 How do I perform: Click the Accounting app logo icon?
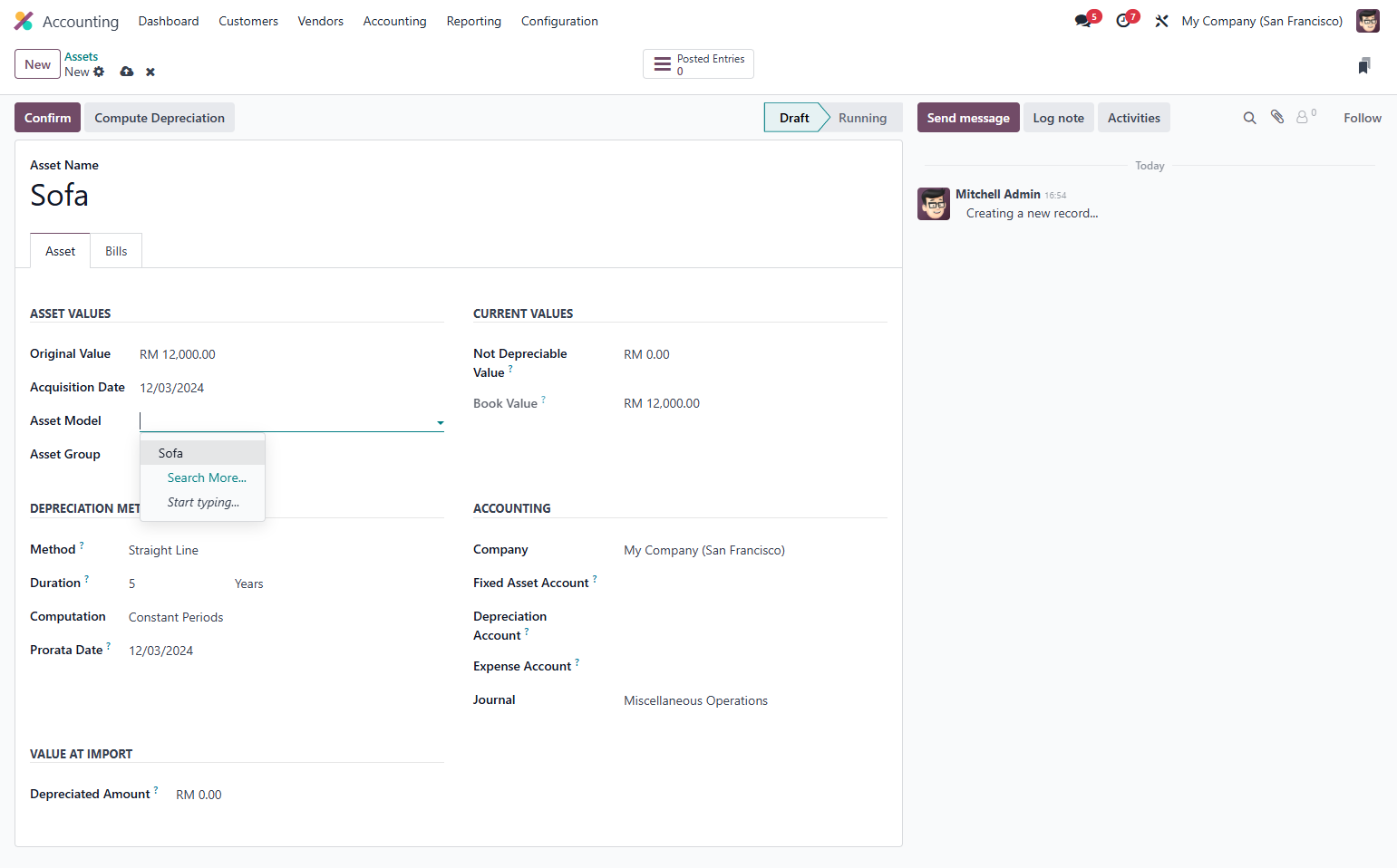click(24, 21)
